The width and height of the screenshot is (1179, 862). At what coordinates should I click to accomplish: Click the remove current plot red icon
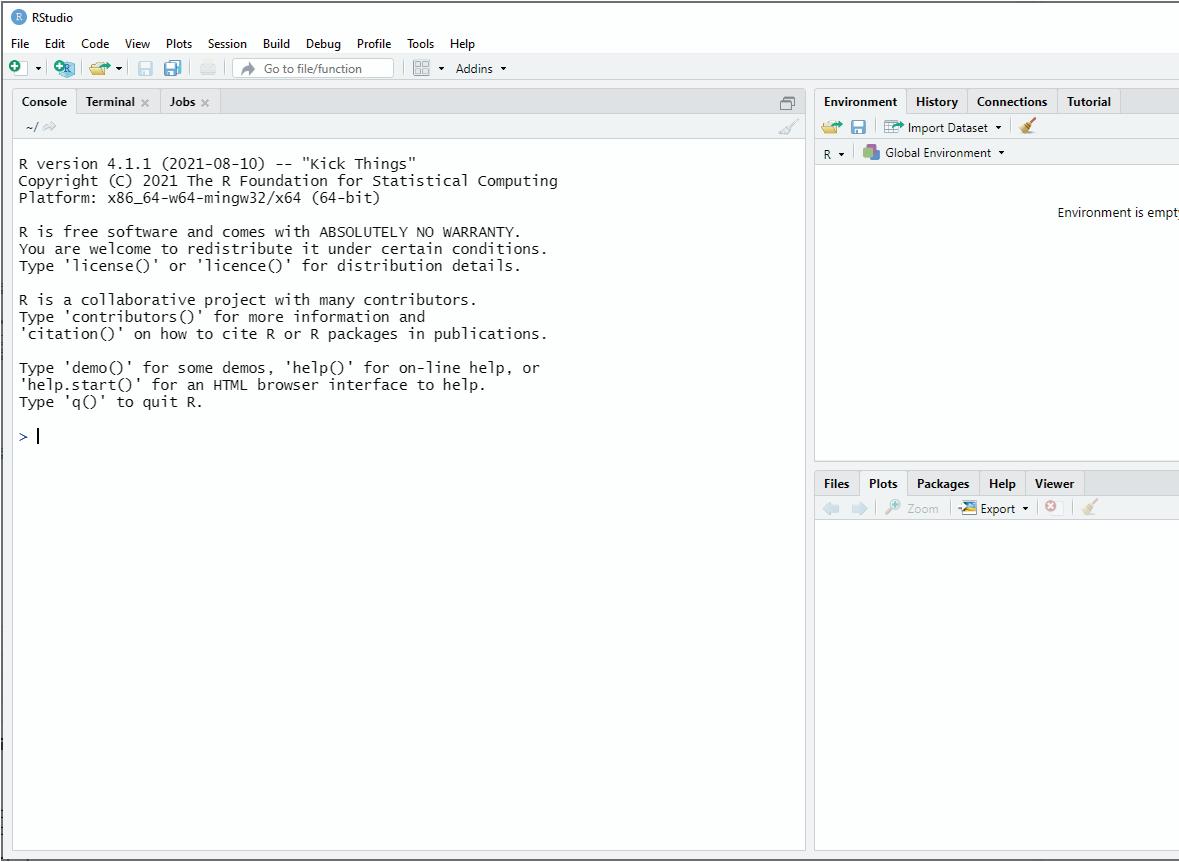pyautogui.click(x=1050, y=507)
